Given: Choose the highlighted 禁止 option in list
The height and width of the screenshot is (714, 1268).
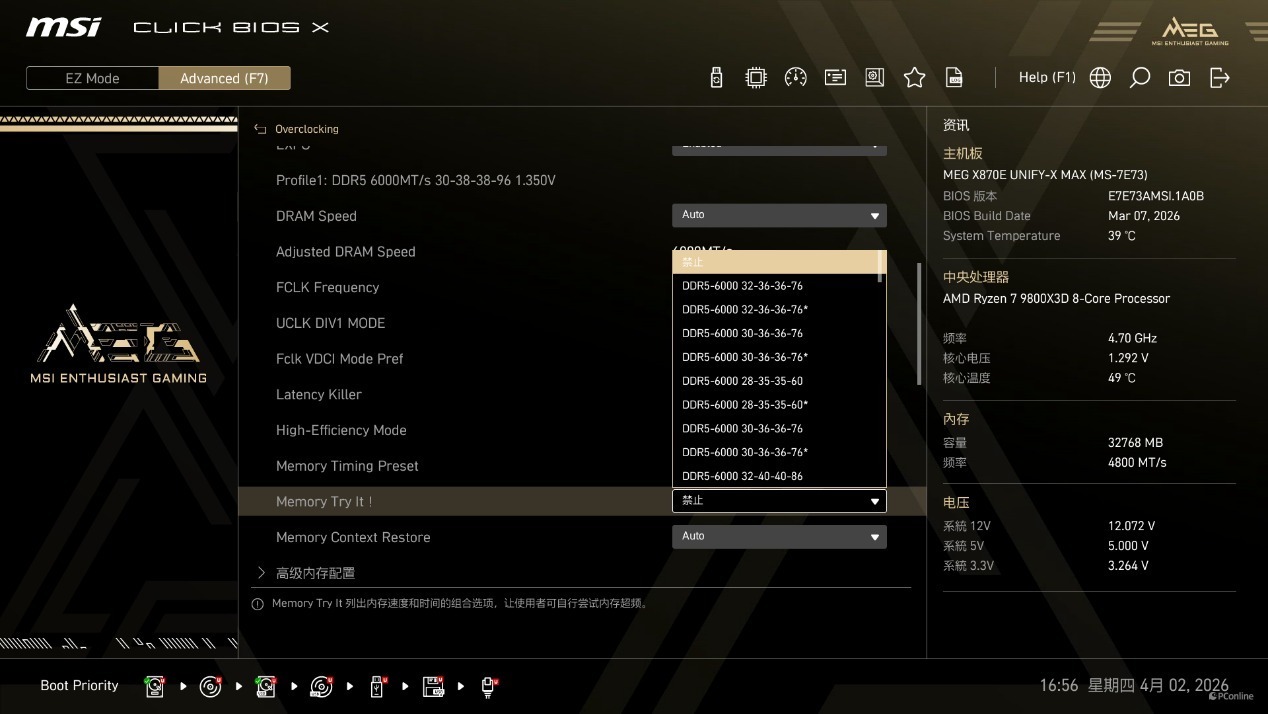Looking at the screenshot, I should [775, 262].
